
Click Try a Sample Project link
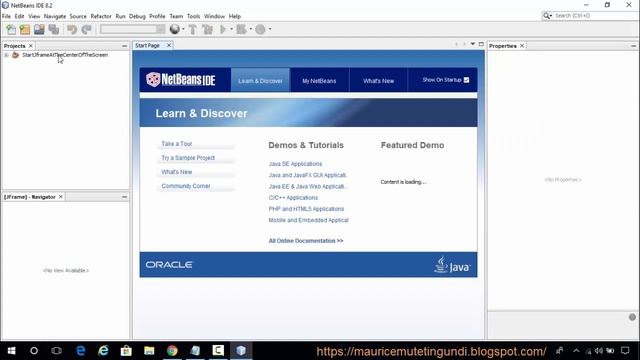pos(188,158)
